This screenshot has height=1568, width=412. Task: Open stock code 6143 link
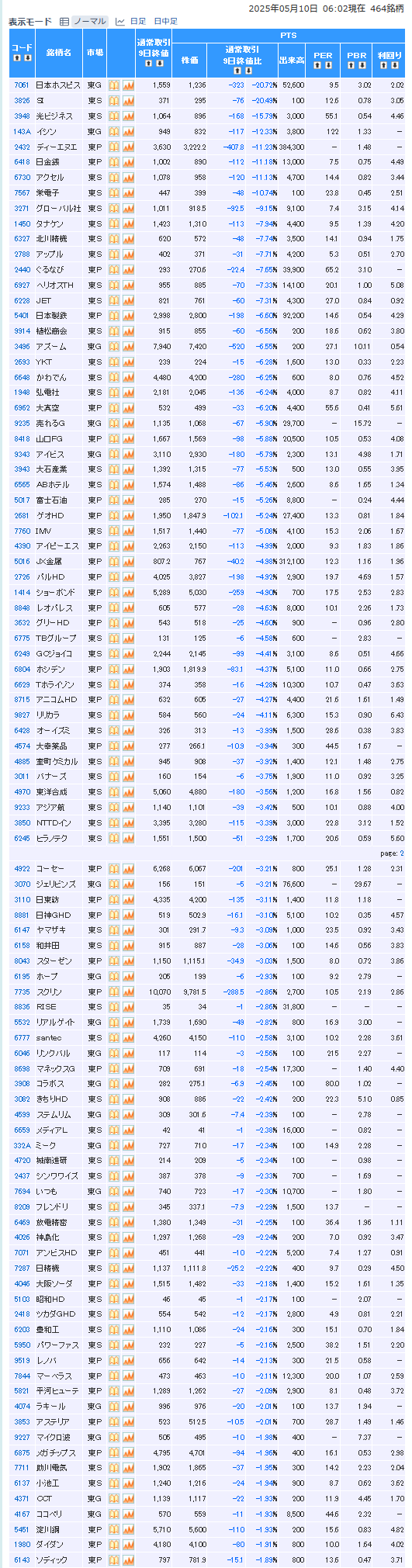(x=22, y=1559)
